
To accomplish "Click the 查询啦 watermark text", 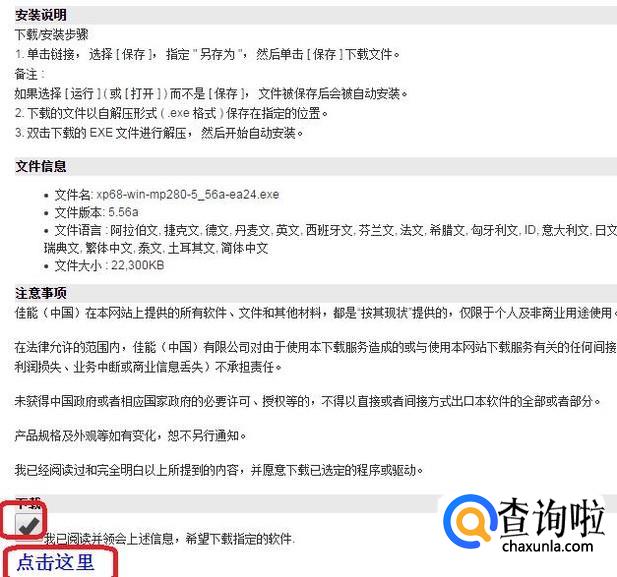I will point(551,517).
